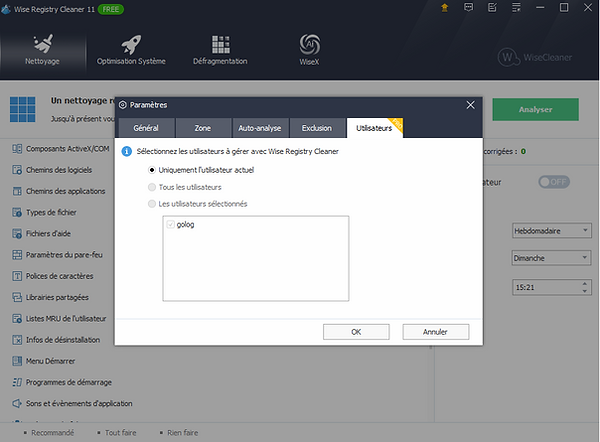The image size is (600, 442).
Task: Click the Programmes de démarrage icon
Action: (17, 382)
